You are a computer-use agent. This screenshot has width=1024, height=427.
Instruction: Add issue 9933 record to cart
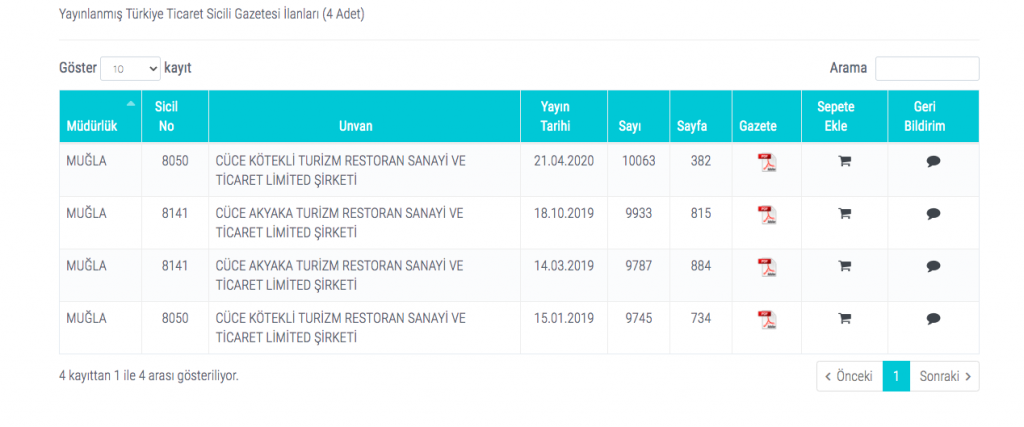tap(844, 214)
